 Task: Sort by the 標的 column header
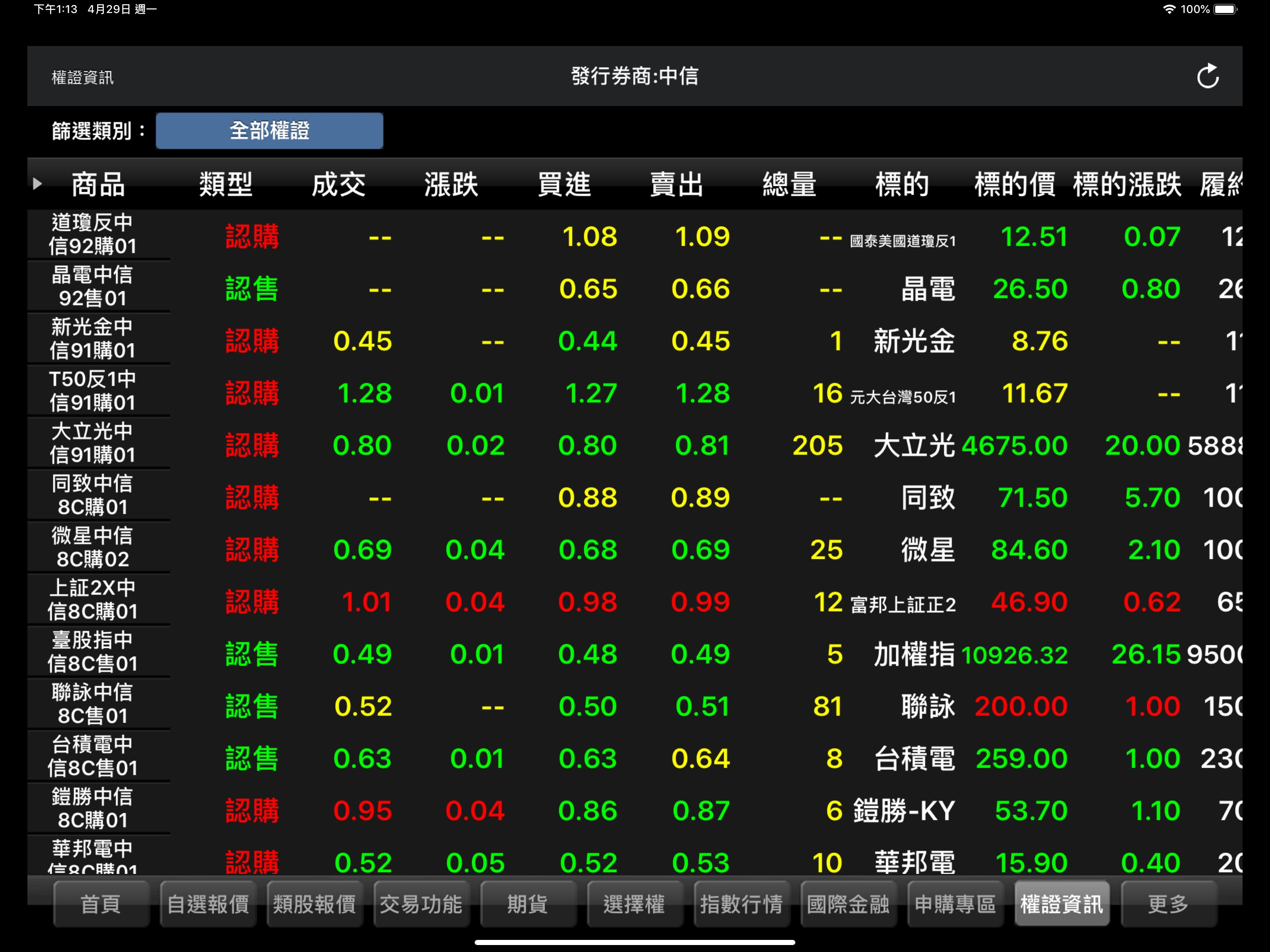click(x=903, y=185)
